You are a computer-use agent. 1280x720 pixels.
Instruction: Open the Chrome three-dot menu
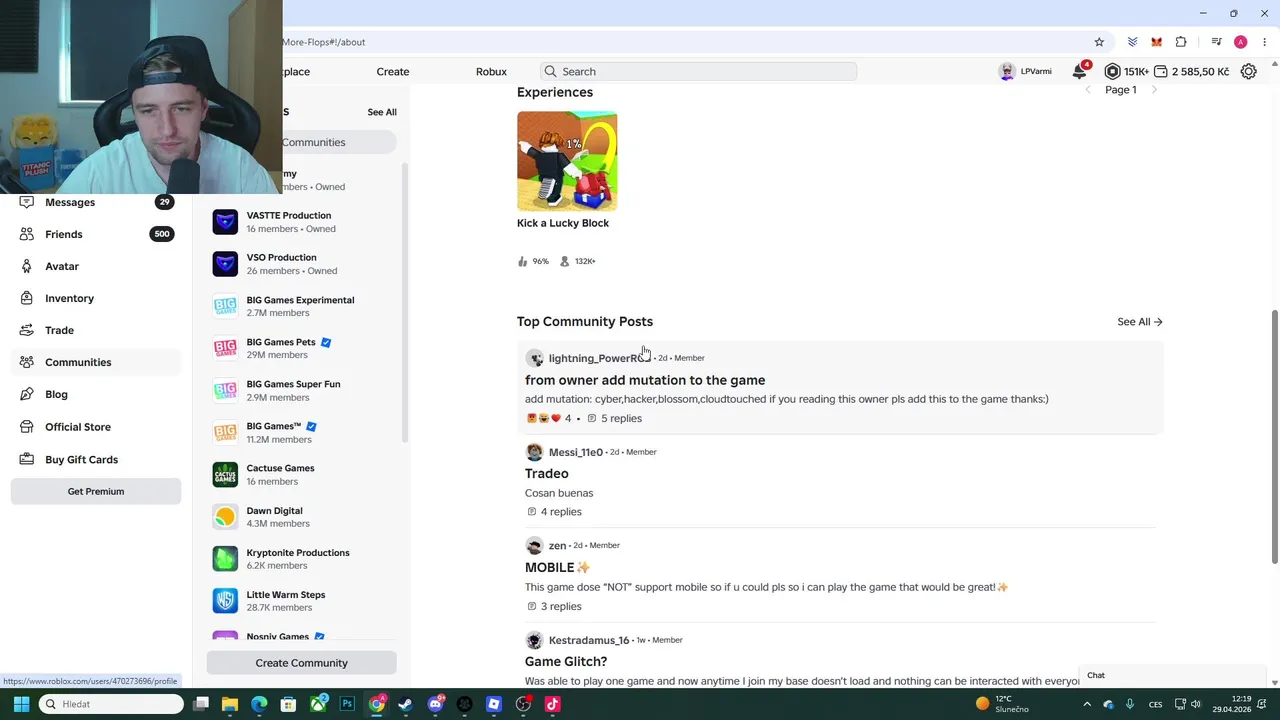click(x=1264, y=42)
